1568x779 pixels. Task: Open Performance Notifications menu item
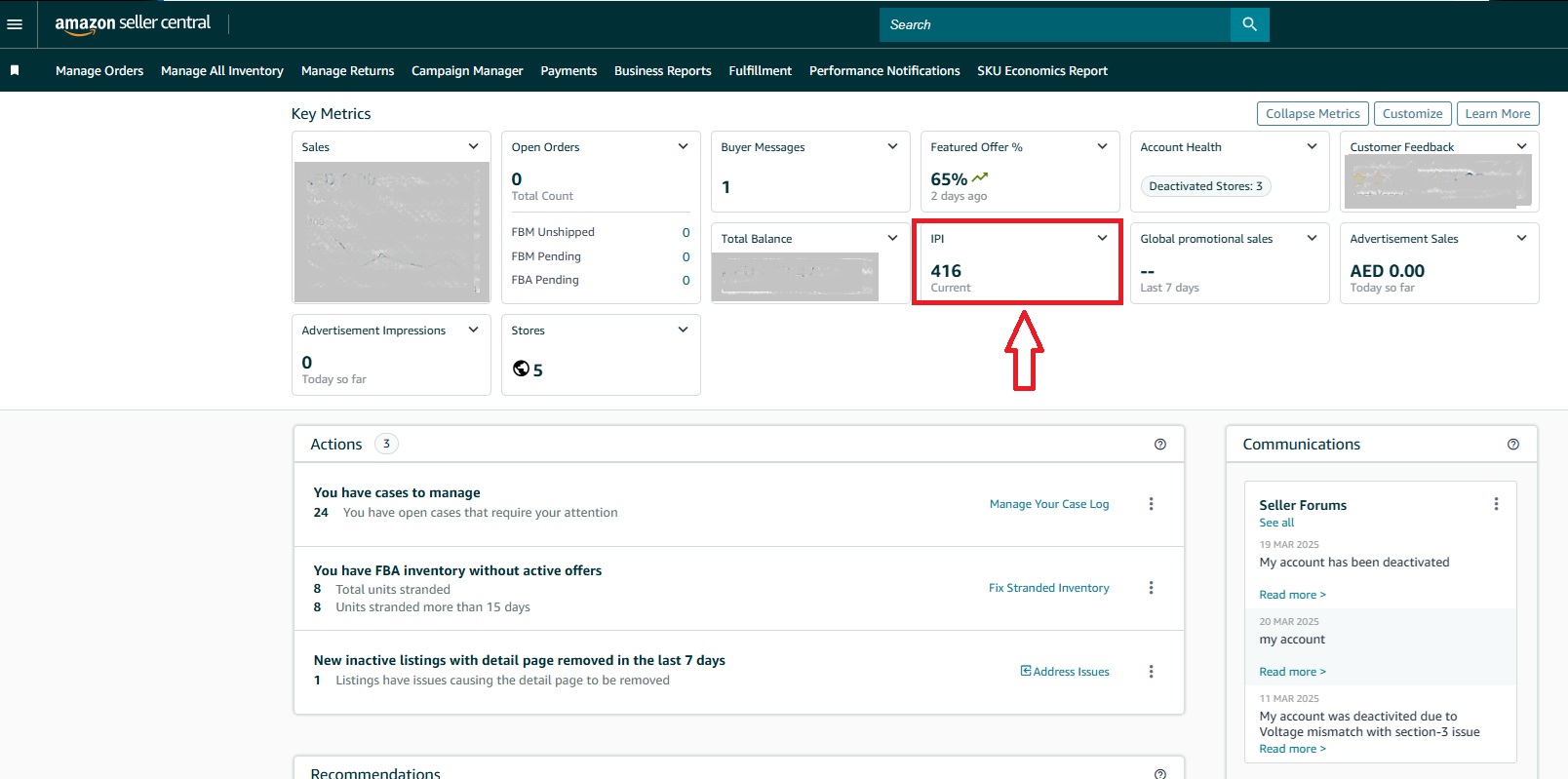coord(884,71)
